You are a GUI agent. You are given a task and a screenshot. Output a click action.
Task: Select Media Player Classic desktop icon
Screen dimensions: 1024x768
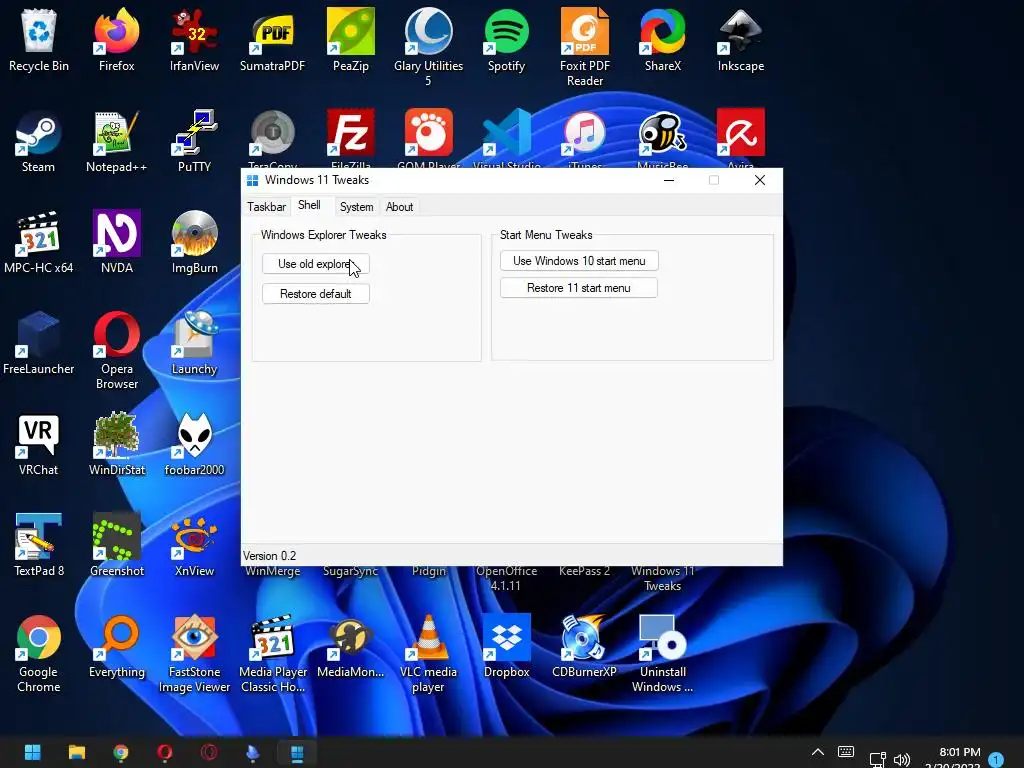click(x=272, y=654)
